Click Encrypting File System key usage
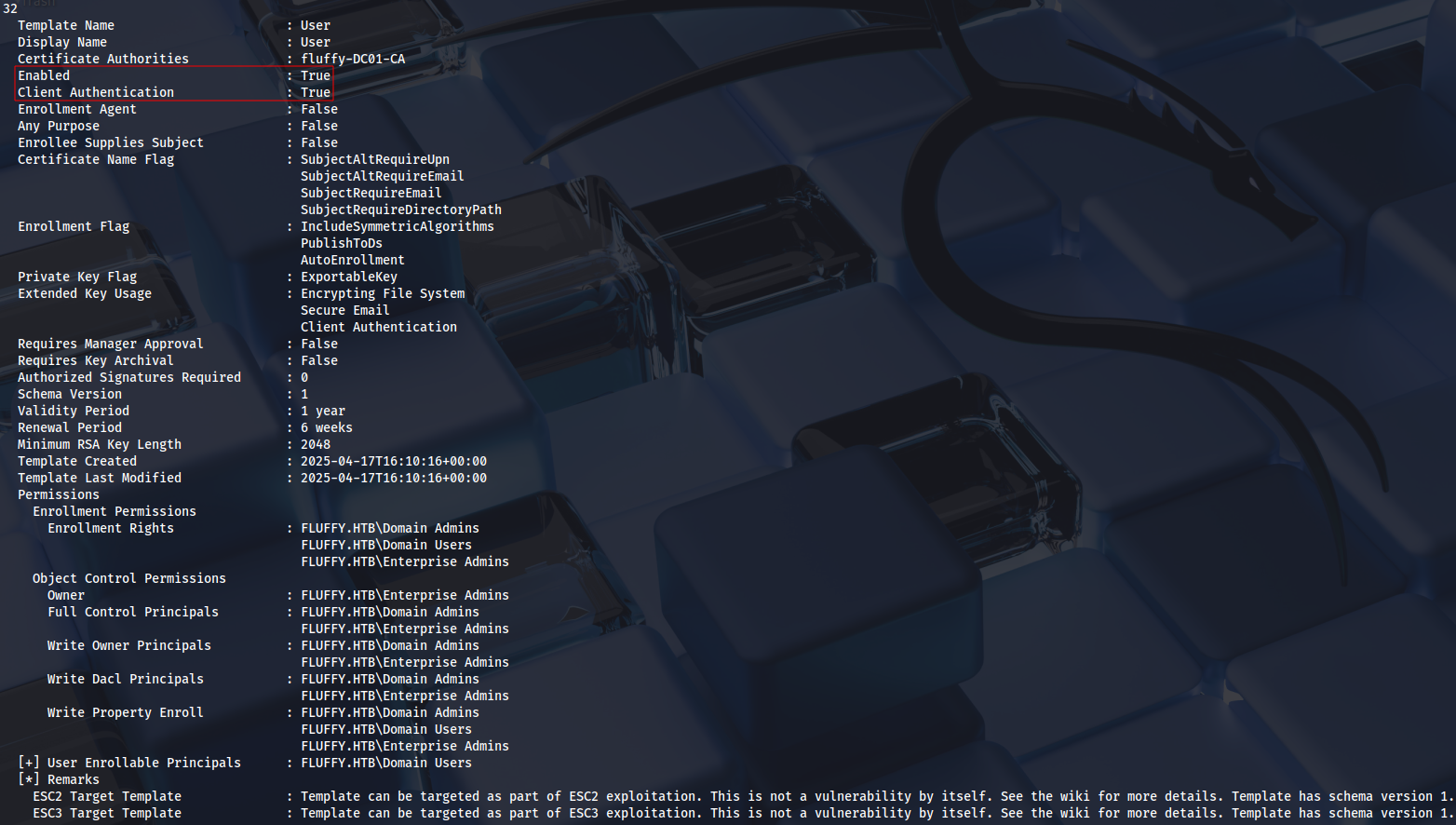This screenshot has height=825, width=1456. [x=382, y=293]
